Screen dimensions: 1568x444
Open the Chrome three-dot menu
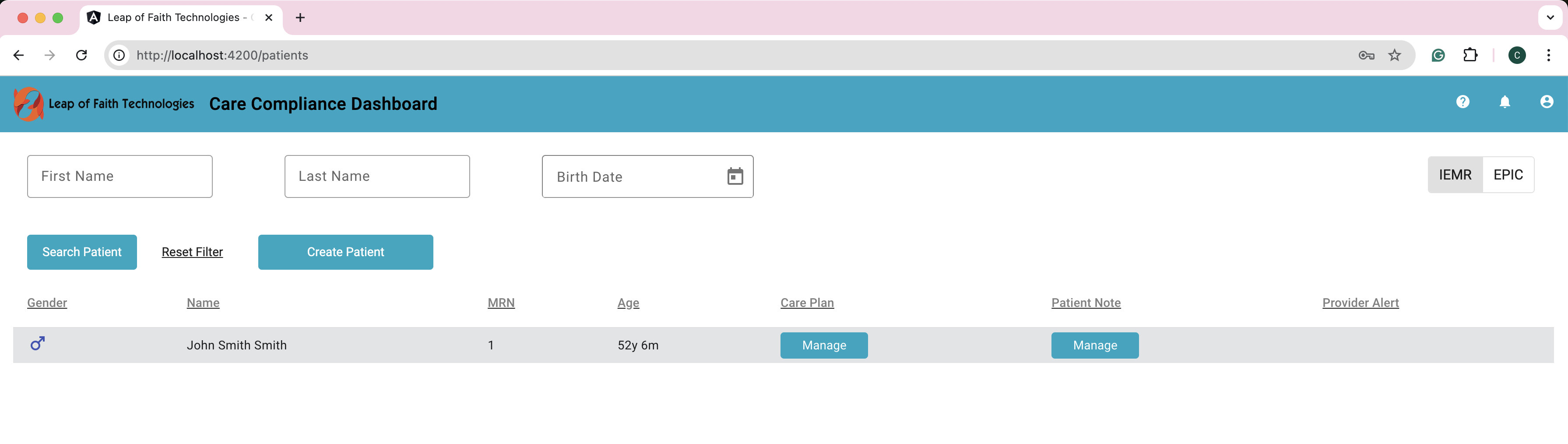pos(1548,56)
